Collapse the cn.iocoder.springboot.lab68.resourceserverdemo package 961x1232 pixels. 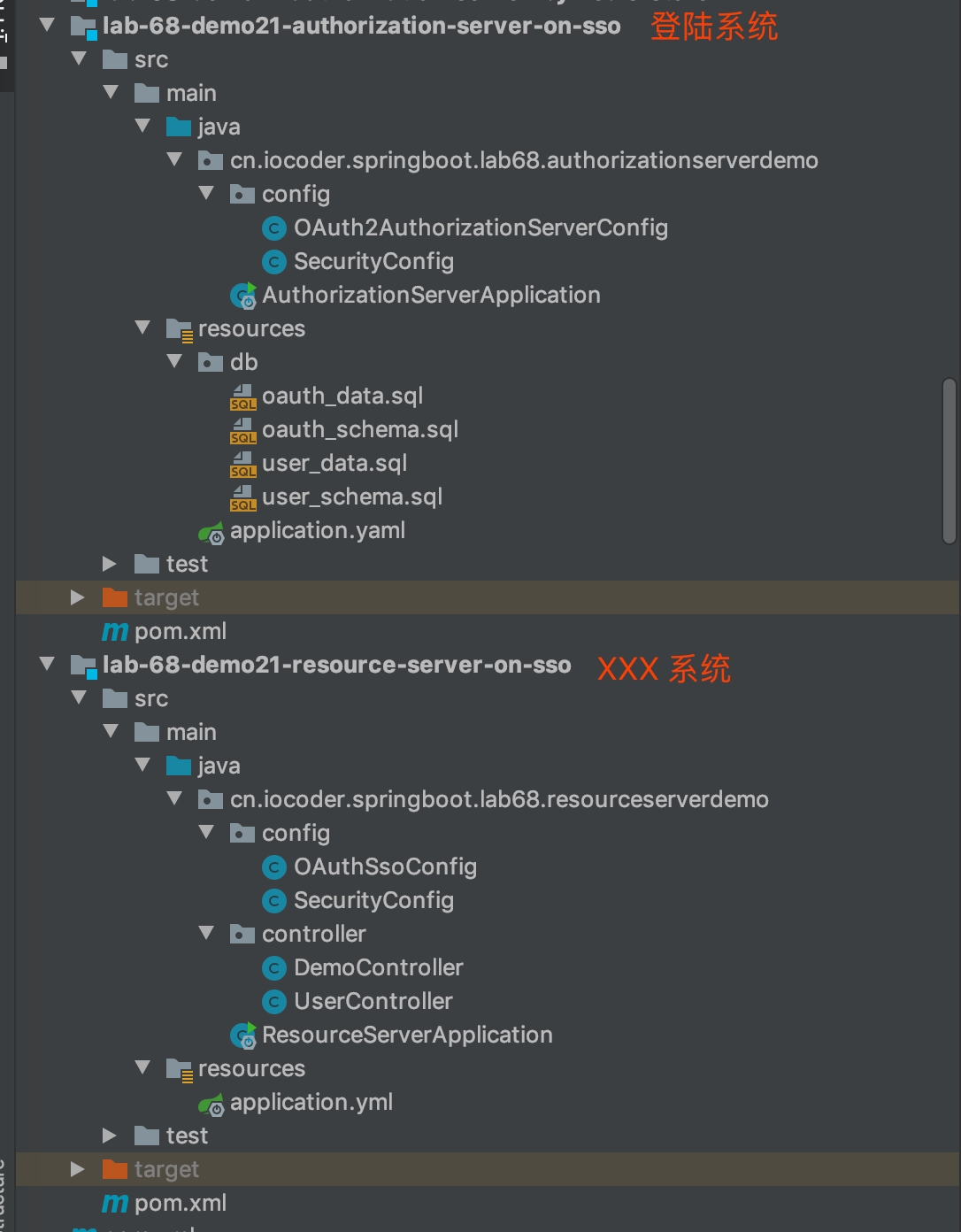click(175, 799)
